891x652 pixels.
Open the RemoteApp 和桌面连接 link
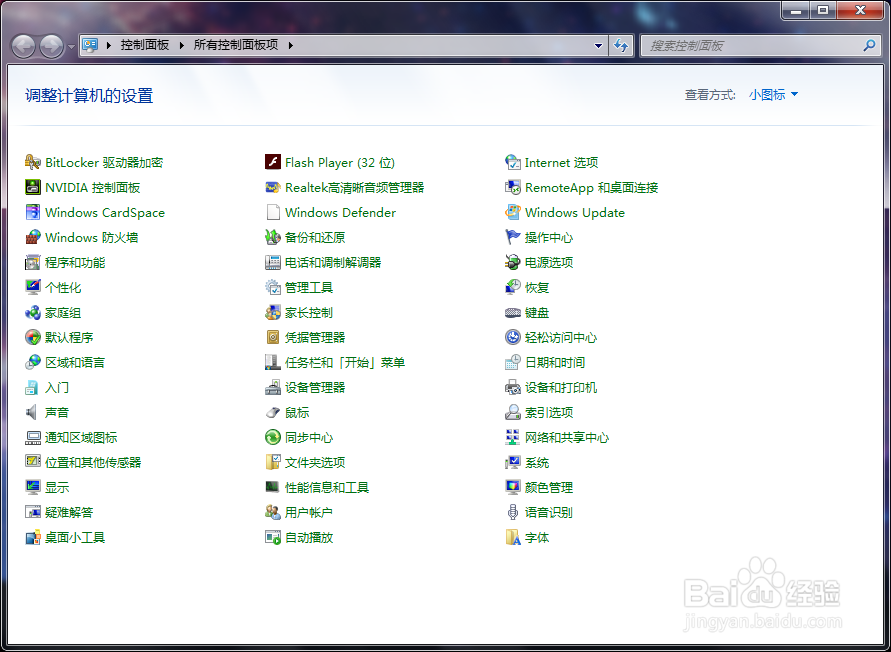[x=592, y=188]
